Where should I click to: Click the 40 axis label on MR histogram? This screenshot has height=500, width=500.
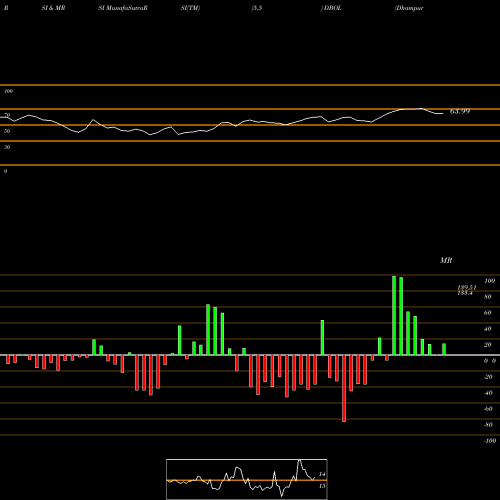(488, 329)
